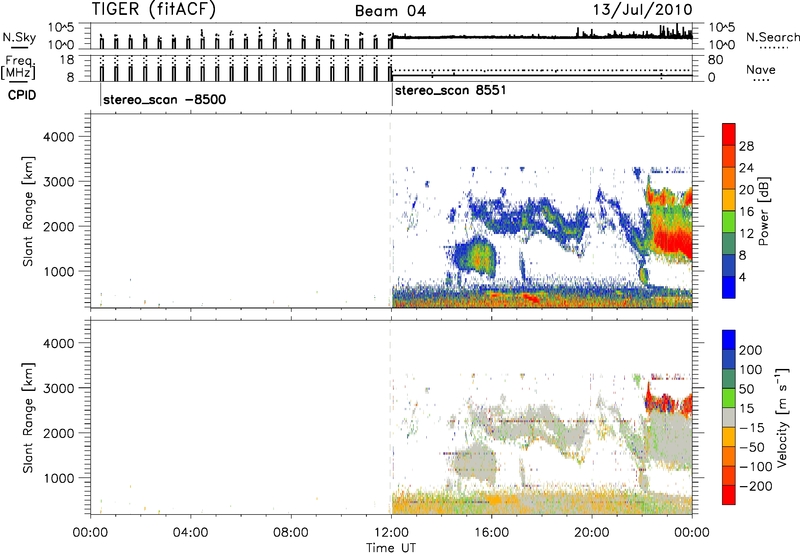Click the "1000" tick in velocity panel
800x554 pixels.
click(x=58, y=478)
